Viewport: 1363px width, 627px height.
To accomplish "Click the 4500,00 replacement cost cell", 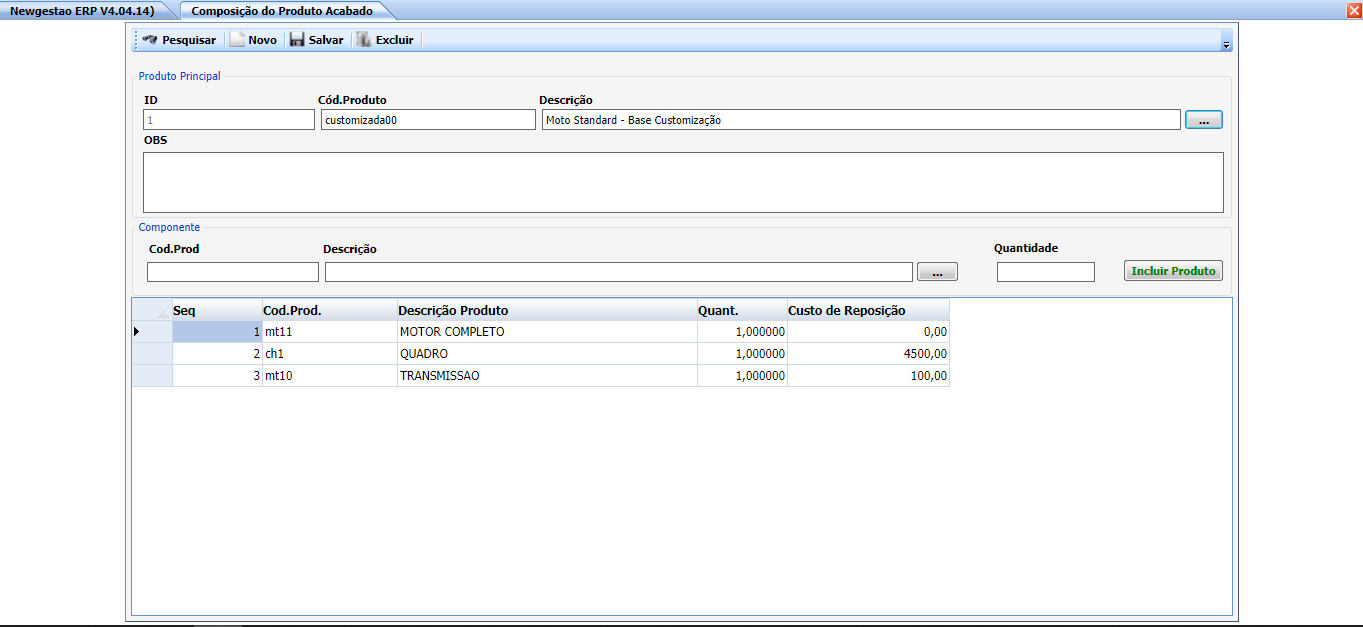I will pyautogui.click(x=868, y=353).
